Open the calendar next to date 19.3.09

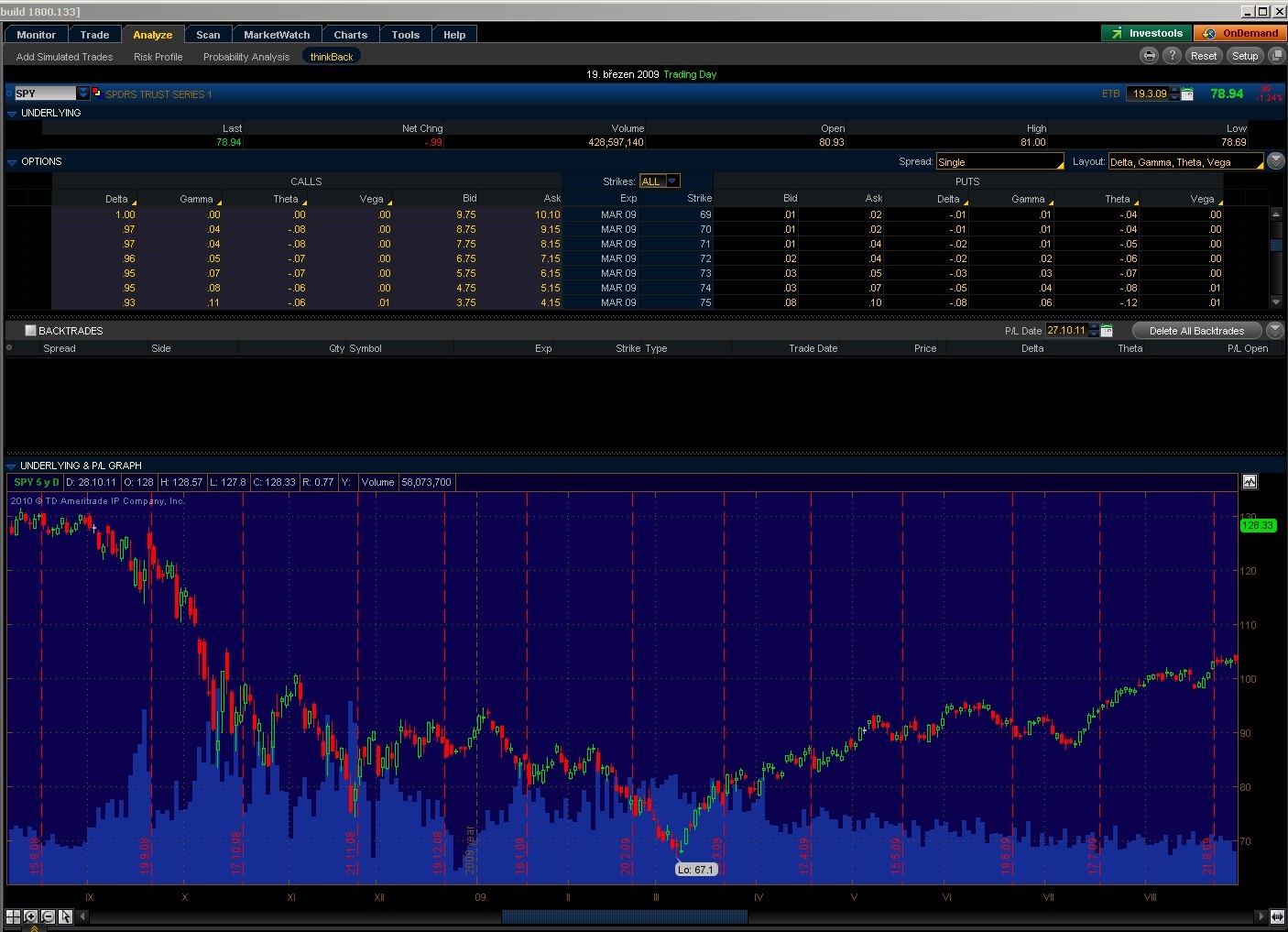click(x=1187, y=93)
